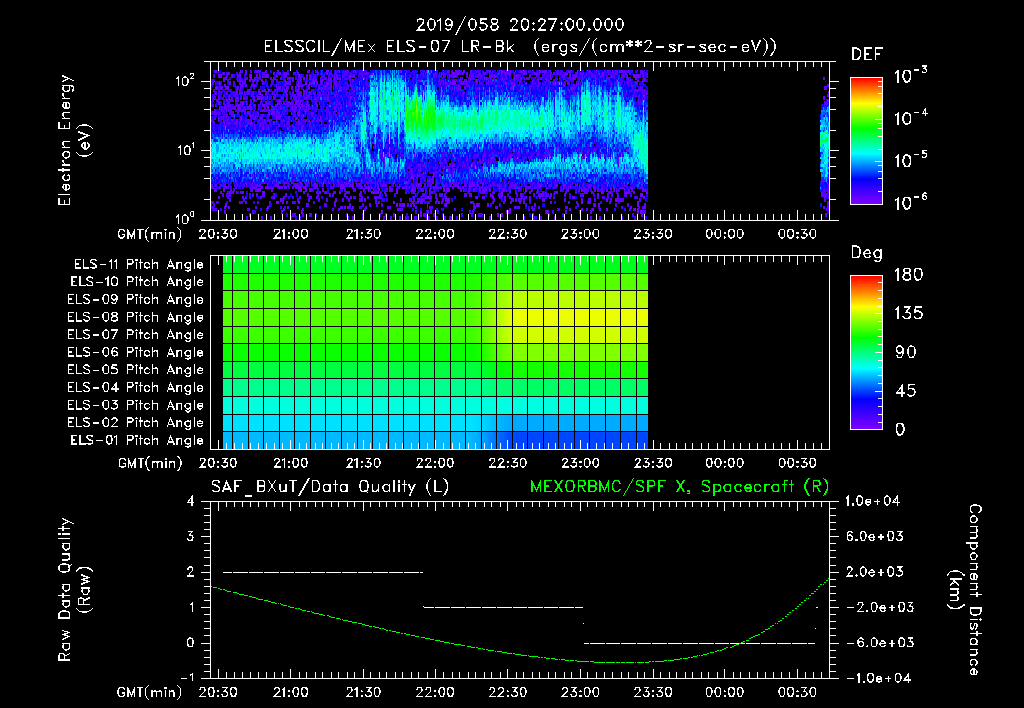
Task: Select the ELS-05 Pitch Angle row label
Action: click(x=136, y=370)
